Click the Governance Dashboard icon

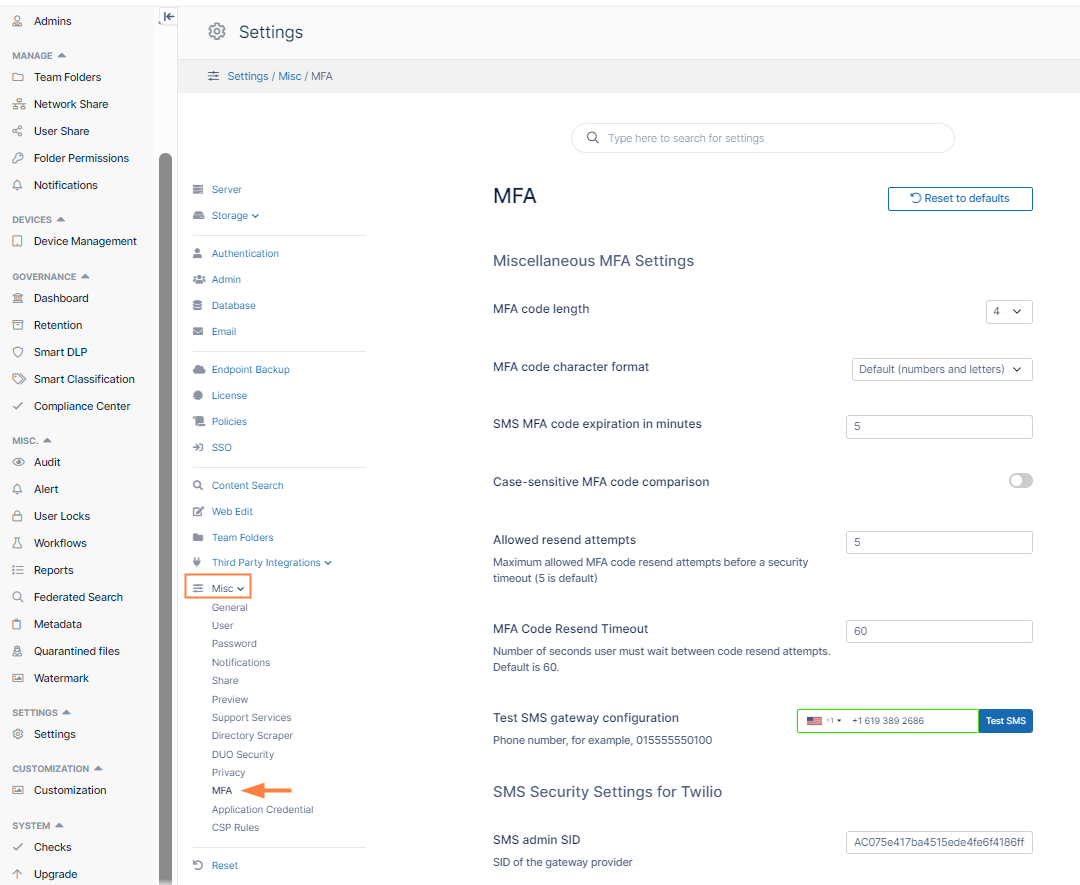pos(19,298)
